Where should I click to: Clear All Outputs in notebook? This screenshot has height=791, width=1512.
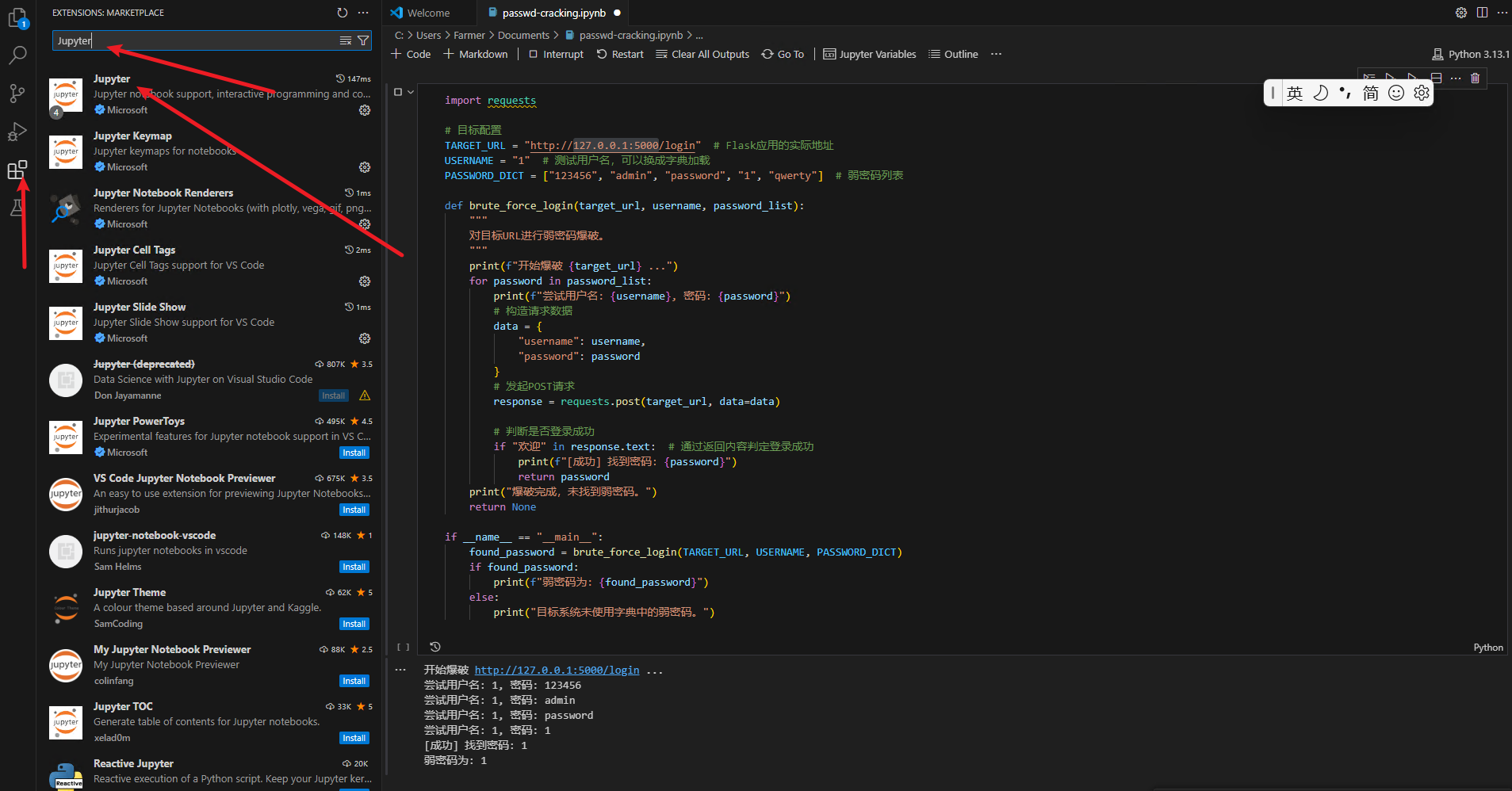pos(702,54)
